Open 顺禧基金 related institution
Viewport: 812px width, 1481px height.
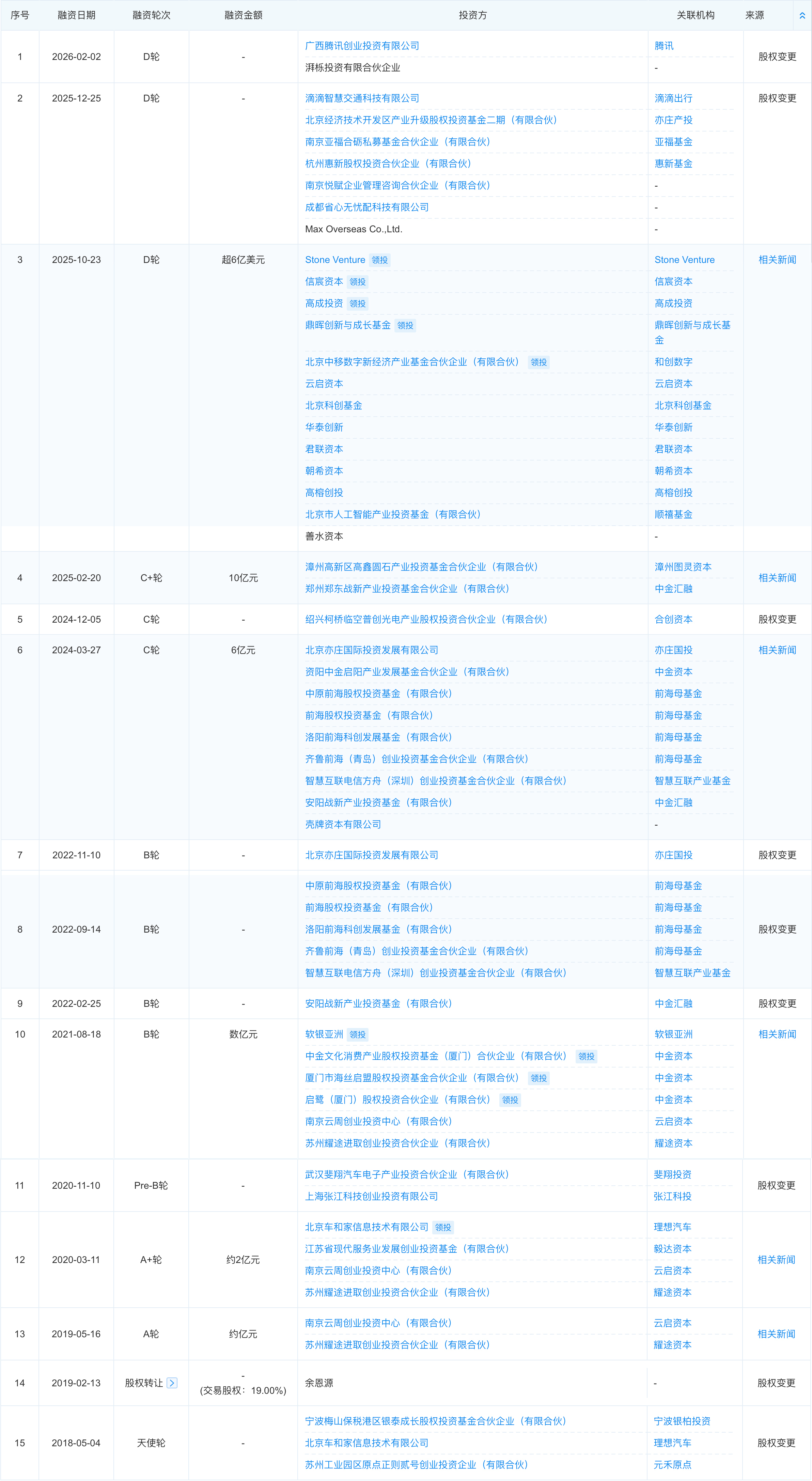point(673,515)
